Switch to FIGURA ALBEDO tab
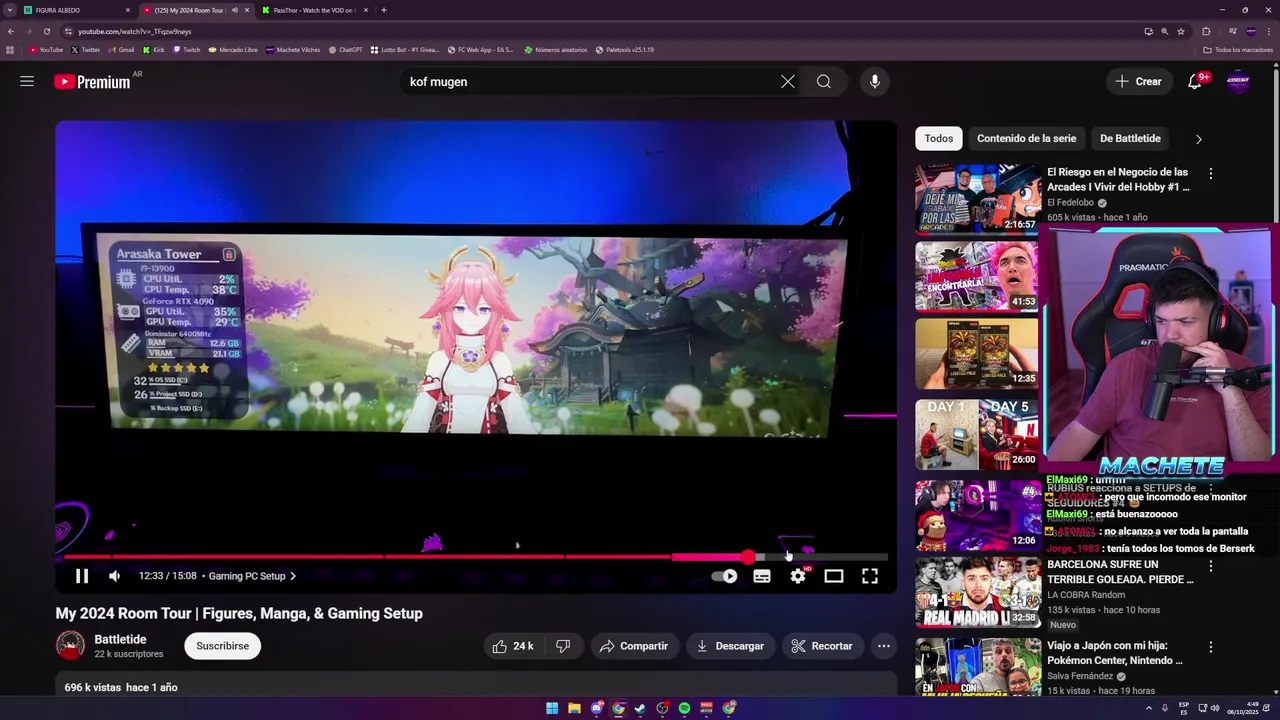The image size is (1280, 720). 78,10
